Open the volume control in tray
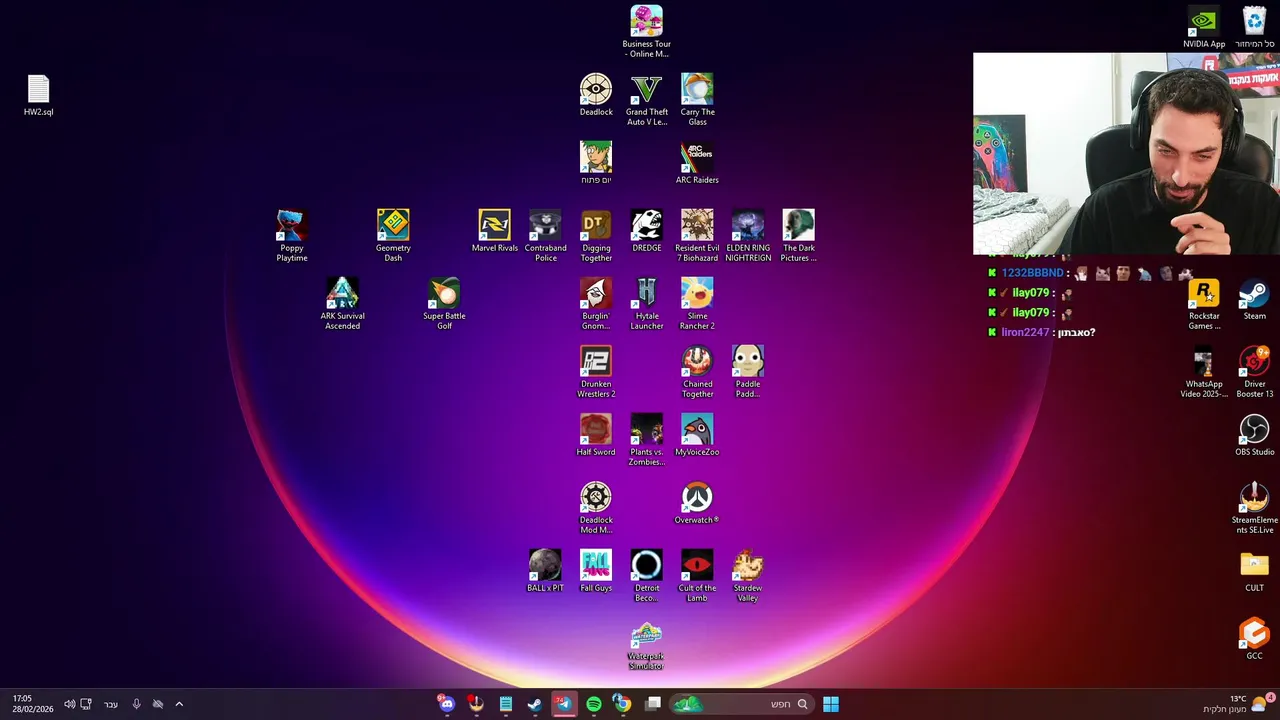The image size is (1280, 720). click(69, 704)
